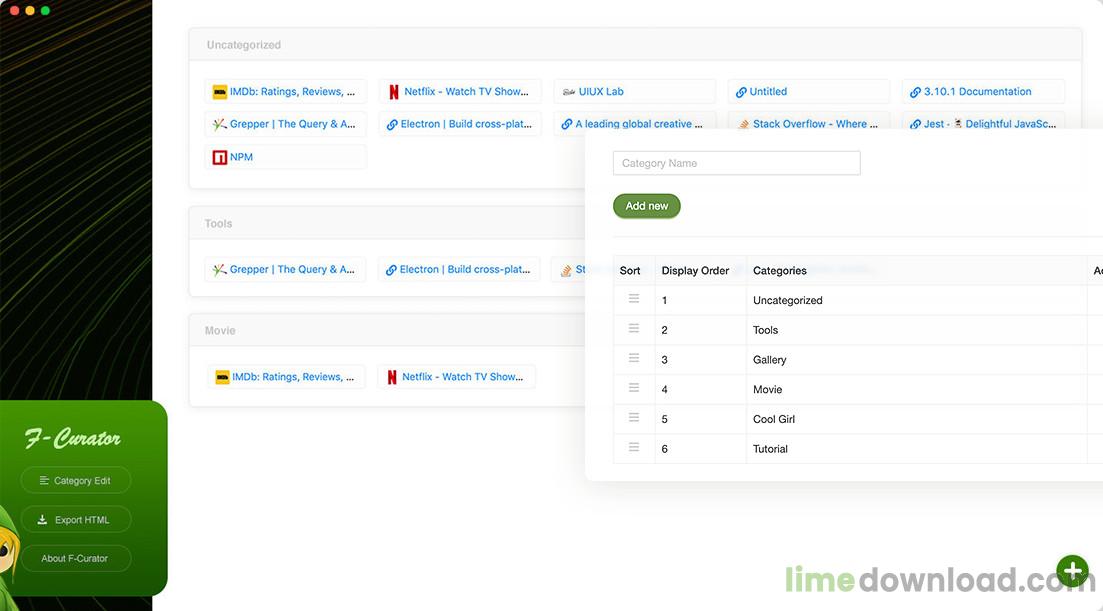
Task: Click Netflix favicon in Uncategorized section
Action: (x=394, y=91)
